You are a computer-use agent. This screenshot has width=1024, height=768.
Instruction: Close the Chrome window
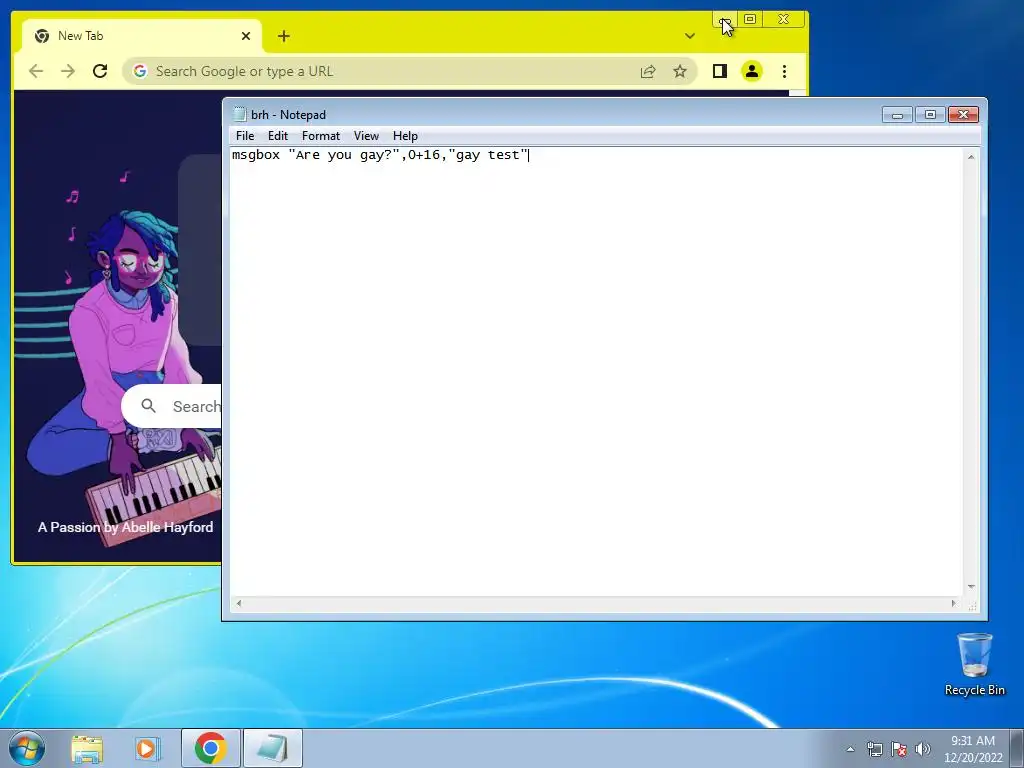point(784,19)
